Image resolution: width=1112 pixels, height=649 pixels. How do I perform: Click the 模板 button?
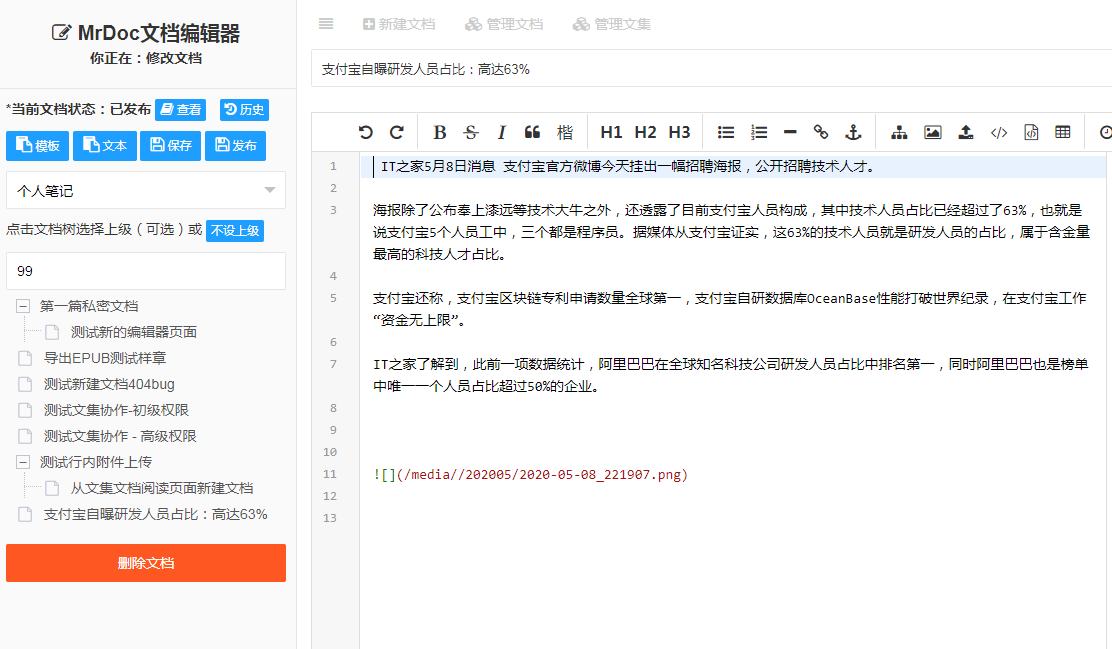point(38,145)
